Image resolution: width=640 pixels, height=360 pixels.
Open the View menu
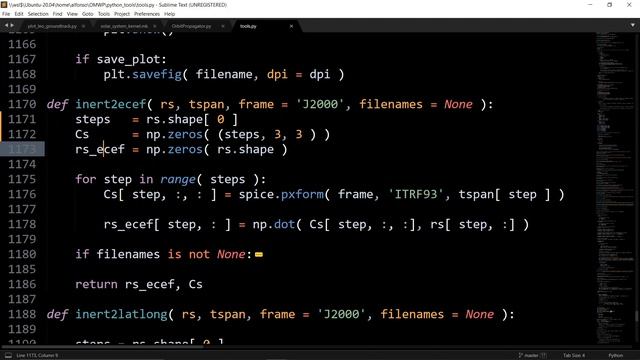click(x=72, y=14)
